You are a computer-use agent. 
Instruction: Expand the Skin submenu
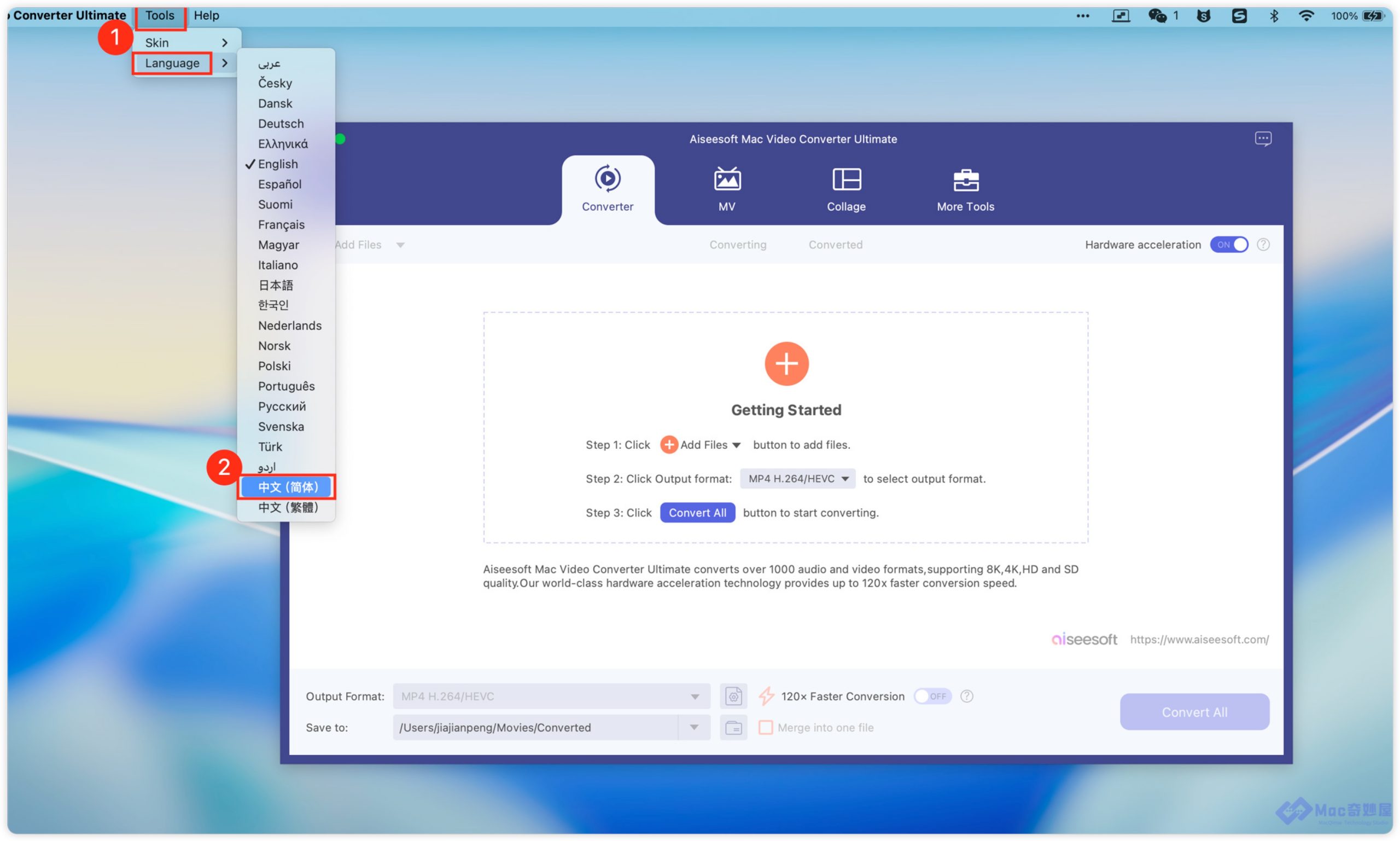(186, 43)
